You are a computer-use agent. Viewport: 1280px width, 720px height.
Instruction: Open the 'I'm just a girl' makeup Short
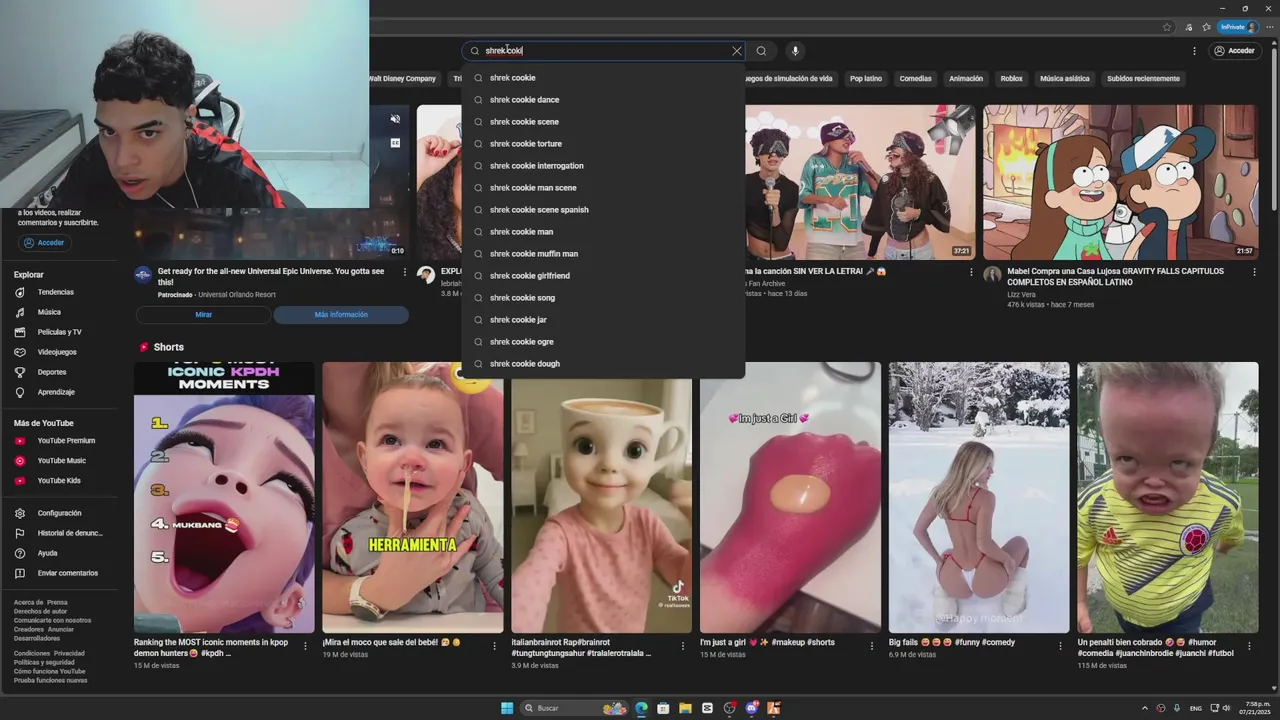point(790,497)
